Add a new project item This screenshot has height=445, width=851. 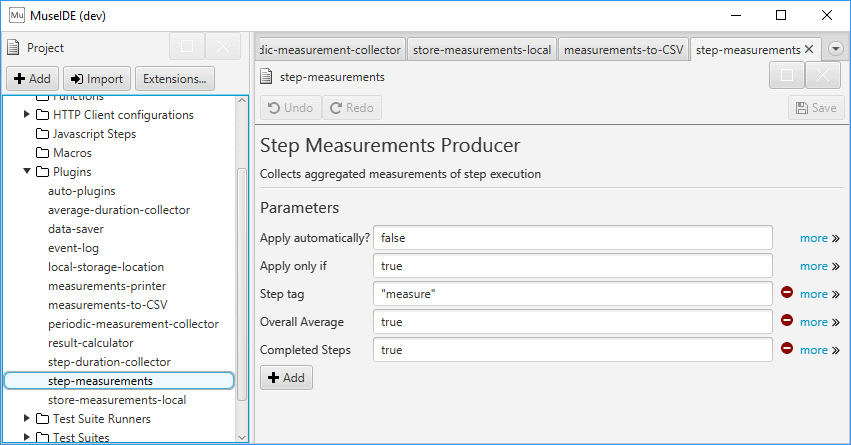click(x=32, y=79)
